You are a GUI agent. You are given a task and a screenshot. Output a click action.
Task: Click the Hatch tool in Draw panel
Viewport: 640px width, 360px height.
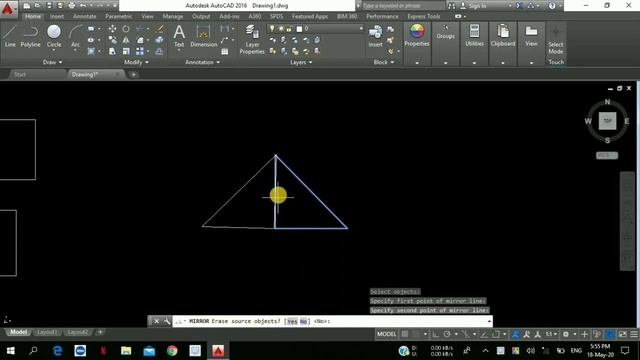point(91,51)
